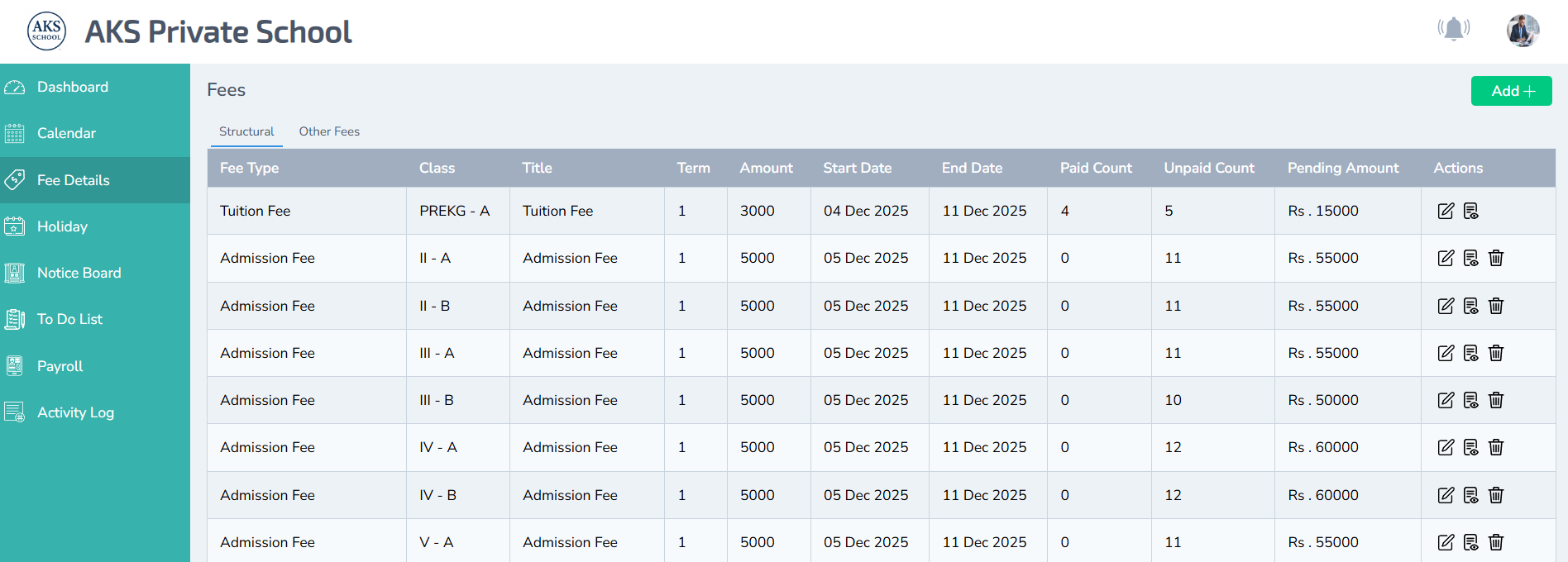Click the notification bell icon
The image size is (1568, 562).
tap(1453, 29)
